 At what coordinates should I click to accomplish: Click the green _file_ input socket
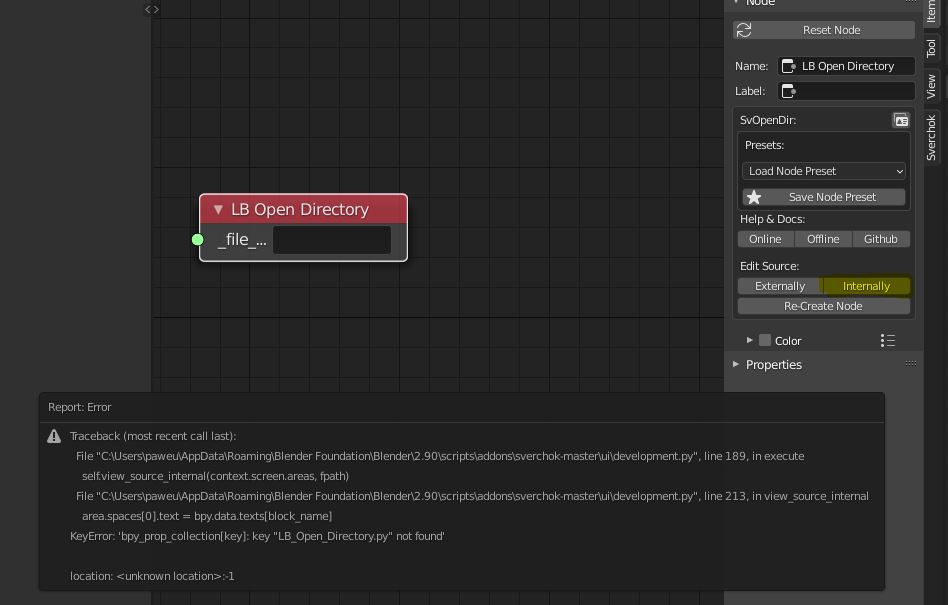[x=198, y=239]
